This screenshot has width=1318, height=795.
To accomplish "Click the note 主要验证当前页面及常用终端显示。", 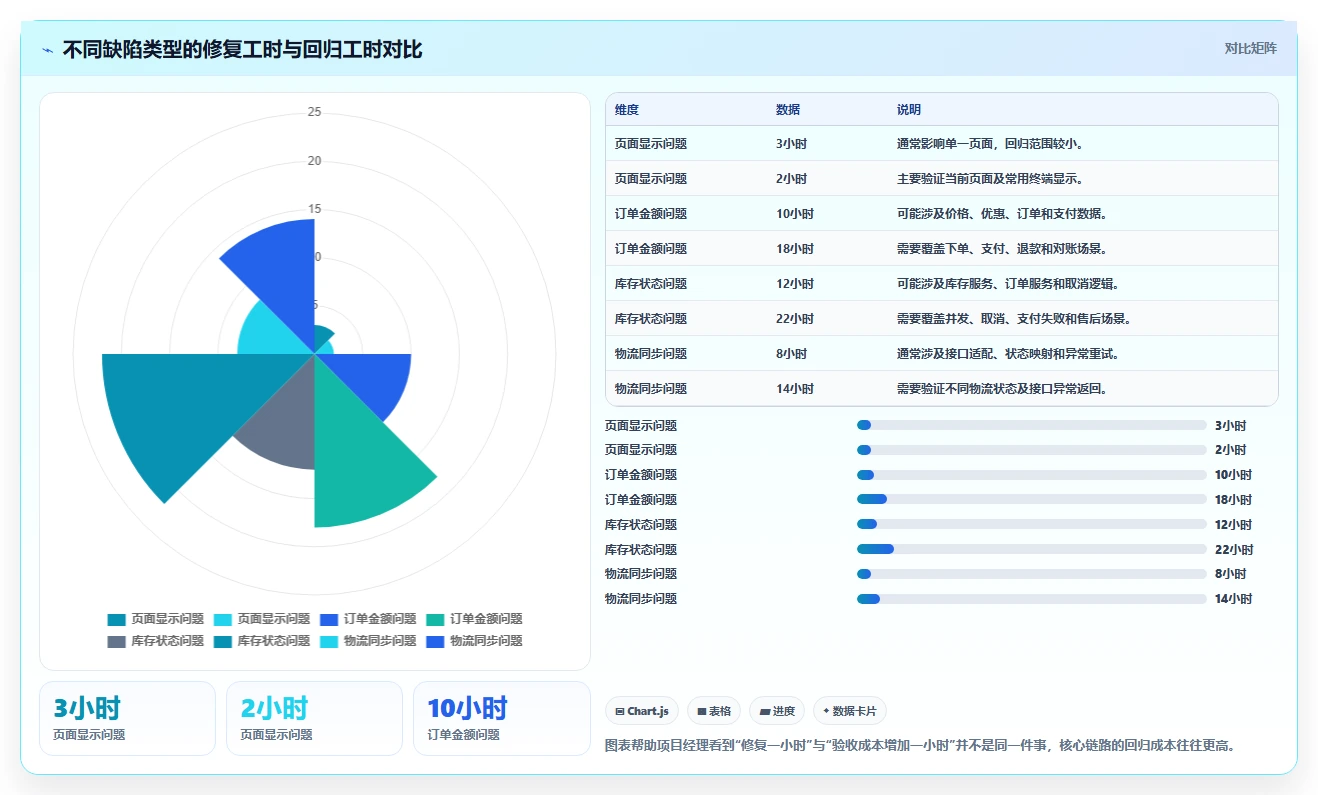I will [992, 179].
